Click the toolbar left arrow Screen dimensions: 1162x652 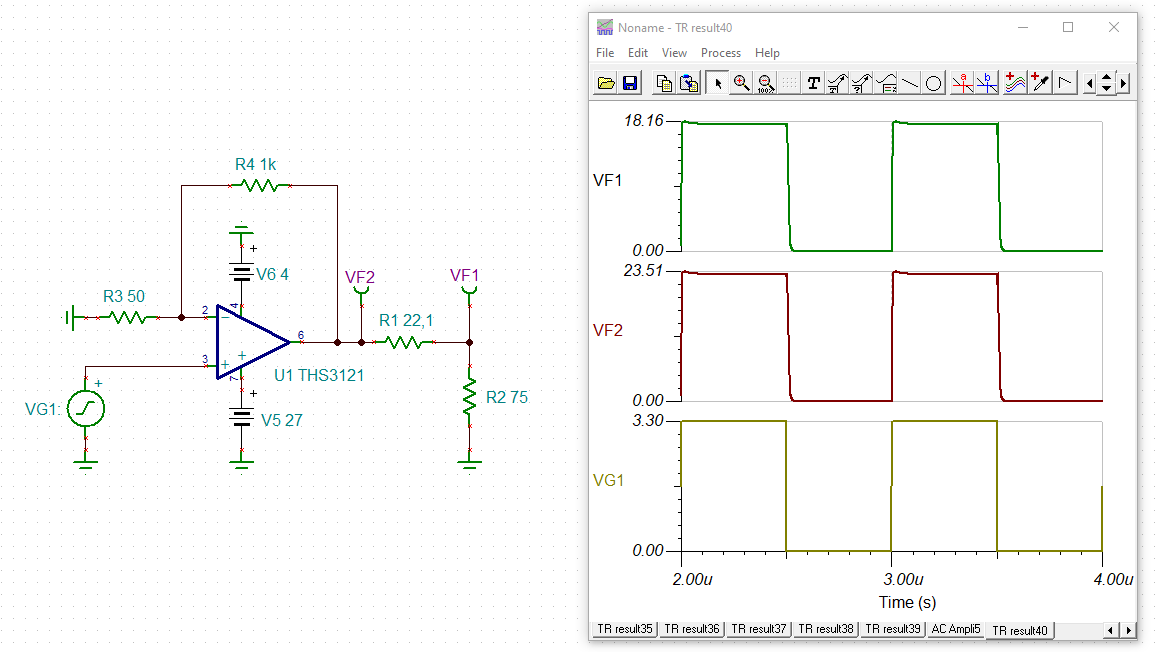1089,84
